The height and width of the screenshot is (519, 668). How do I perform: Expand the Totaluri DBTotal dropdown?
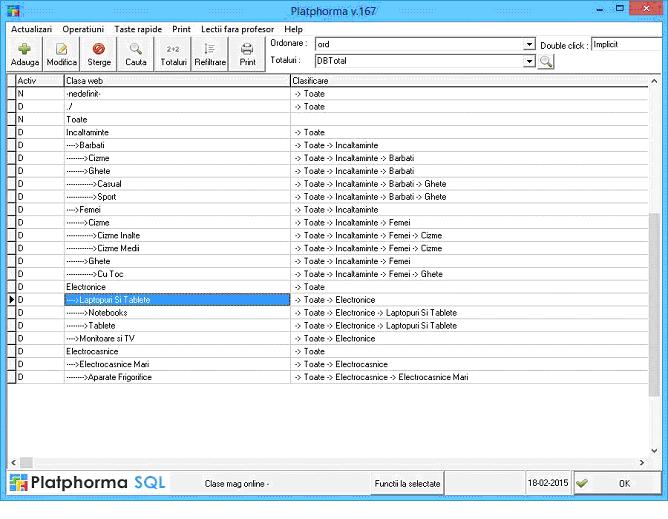(530, 62)
